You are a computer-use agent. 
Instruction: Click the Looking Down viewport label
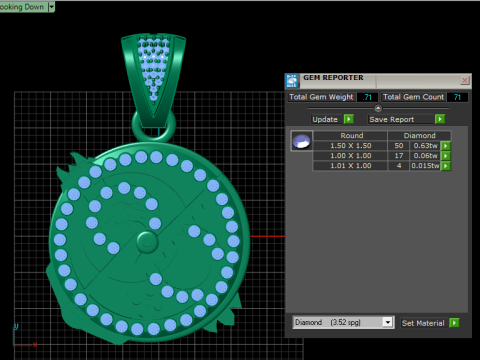click(22, 7)
